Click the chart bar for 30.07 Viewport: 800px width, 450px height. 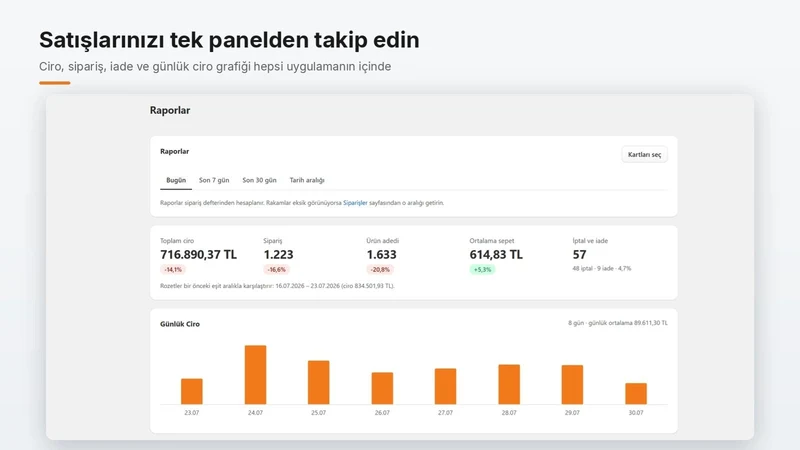(x=636, y=393)
